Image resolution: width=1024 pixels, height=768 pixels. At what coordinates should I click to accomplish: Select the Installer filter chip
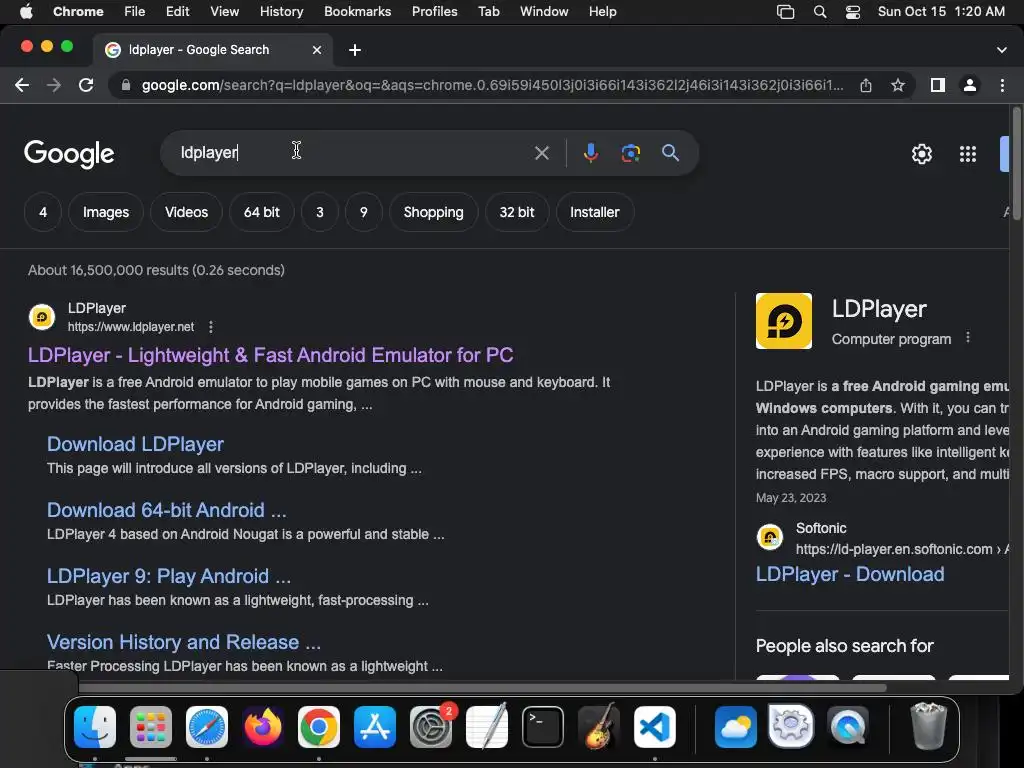(x=594, y=212)
